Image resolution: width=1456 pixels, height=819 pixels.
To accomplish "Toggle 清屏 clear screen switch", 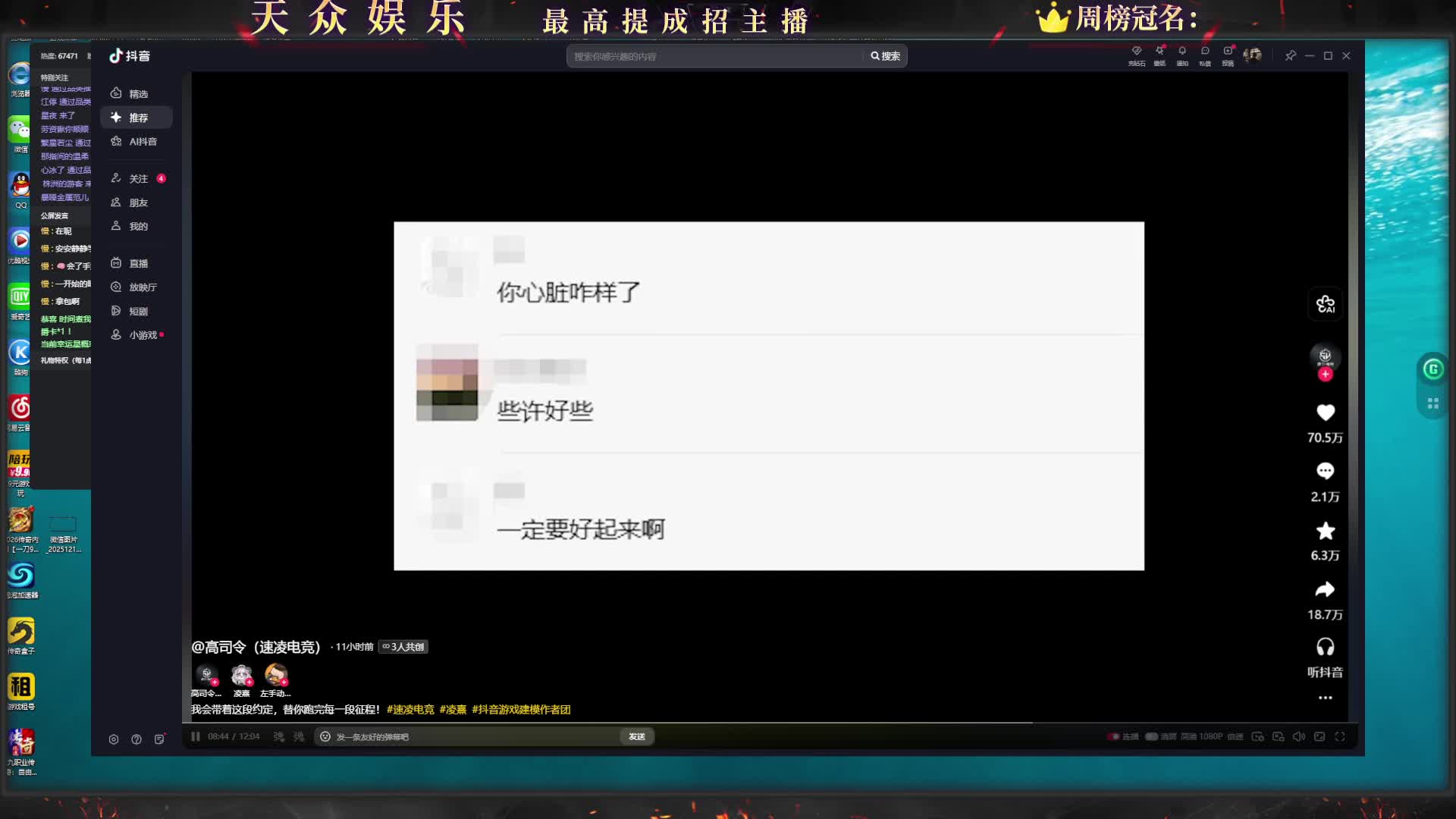I will coord(1152,736).
